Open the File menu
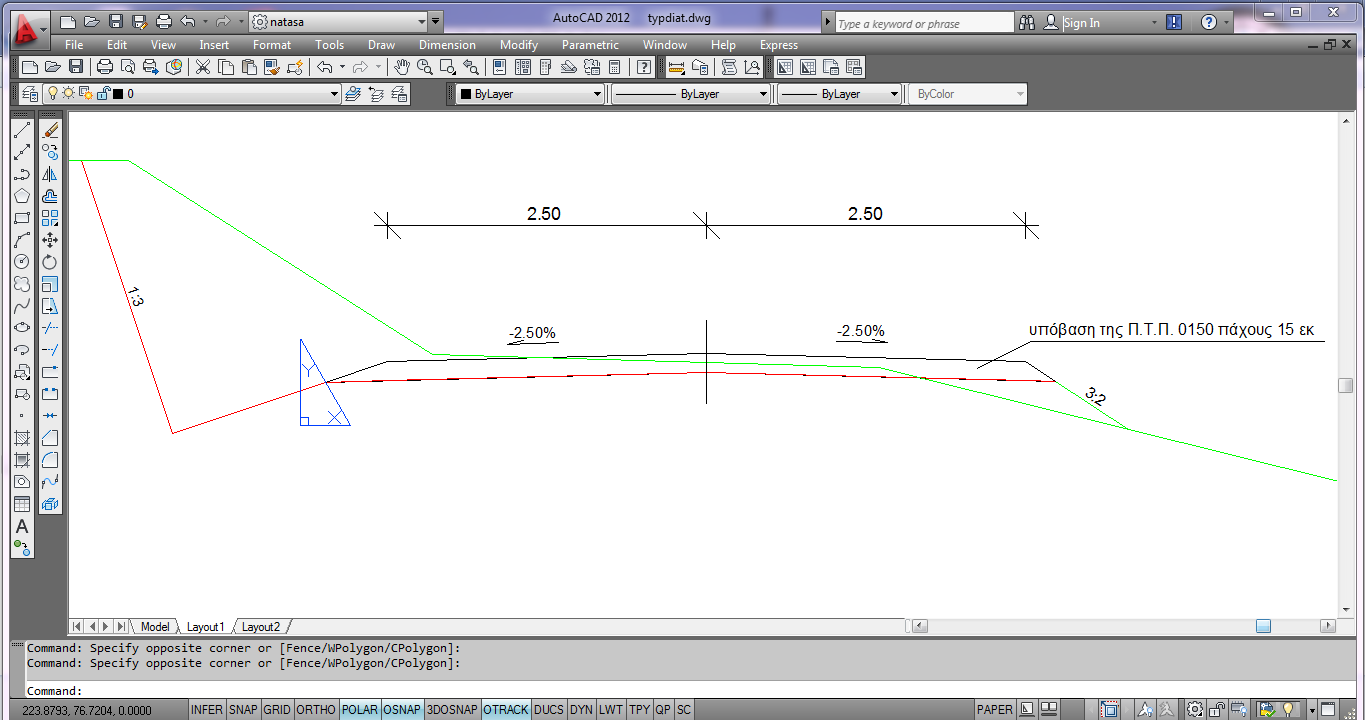Viewport: 1365px width, 720px height. coord(74,45)
